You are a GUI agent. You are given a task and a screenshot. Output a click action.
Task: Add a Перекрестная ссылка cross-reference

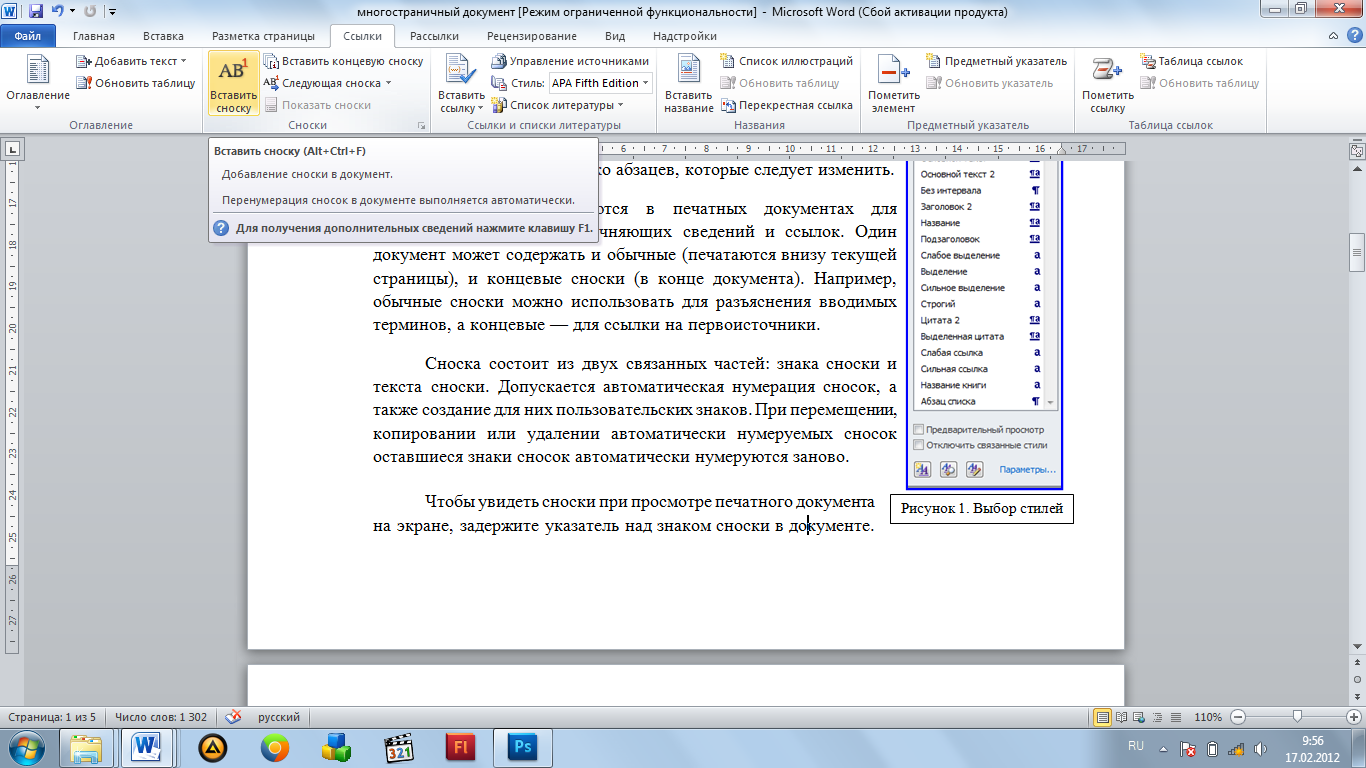coord(786,105)
